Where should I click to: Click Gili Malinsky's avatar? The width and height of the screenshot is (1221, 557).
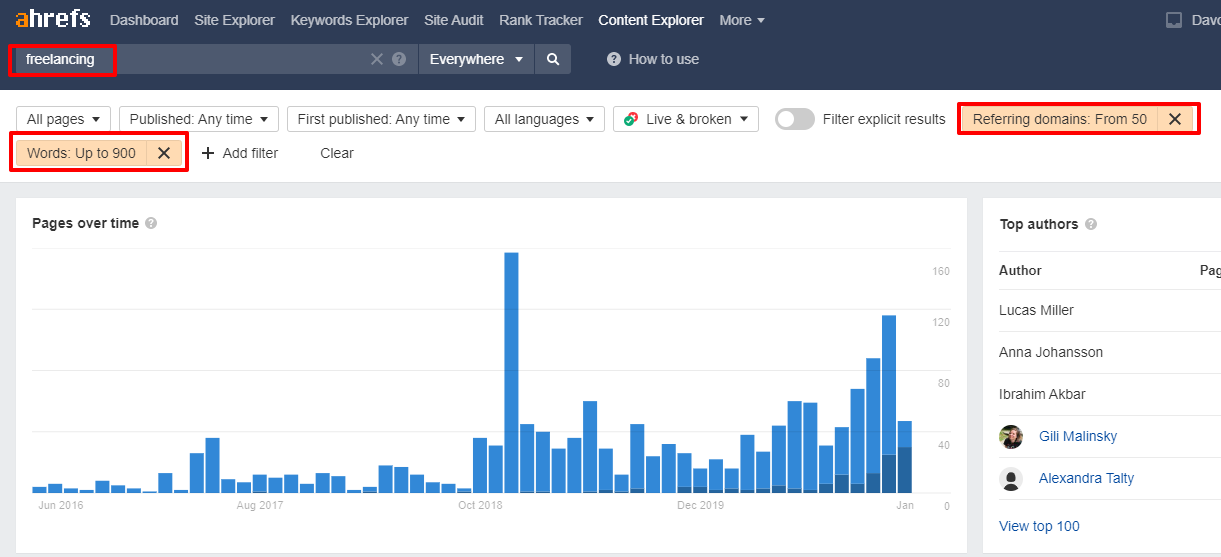pos(1011,436)
